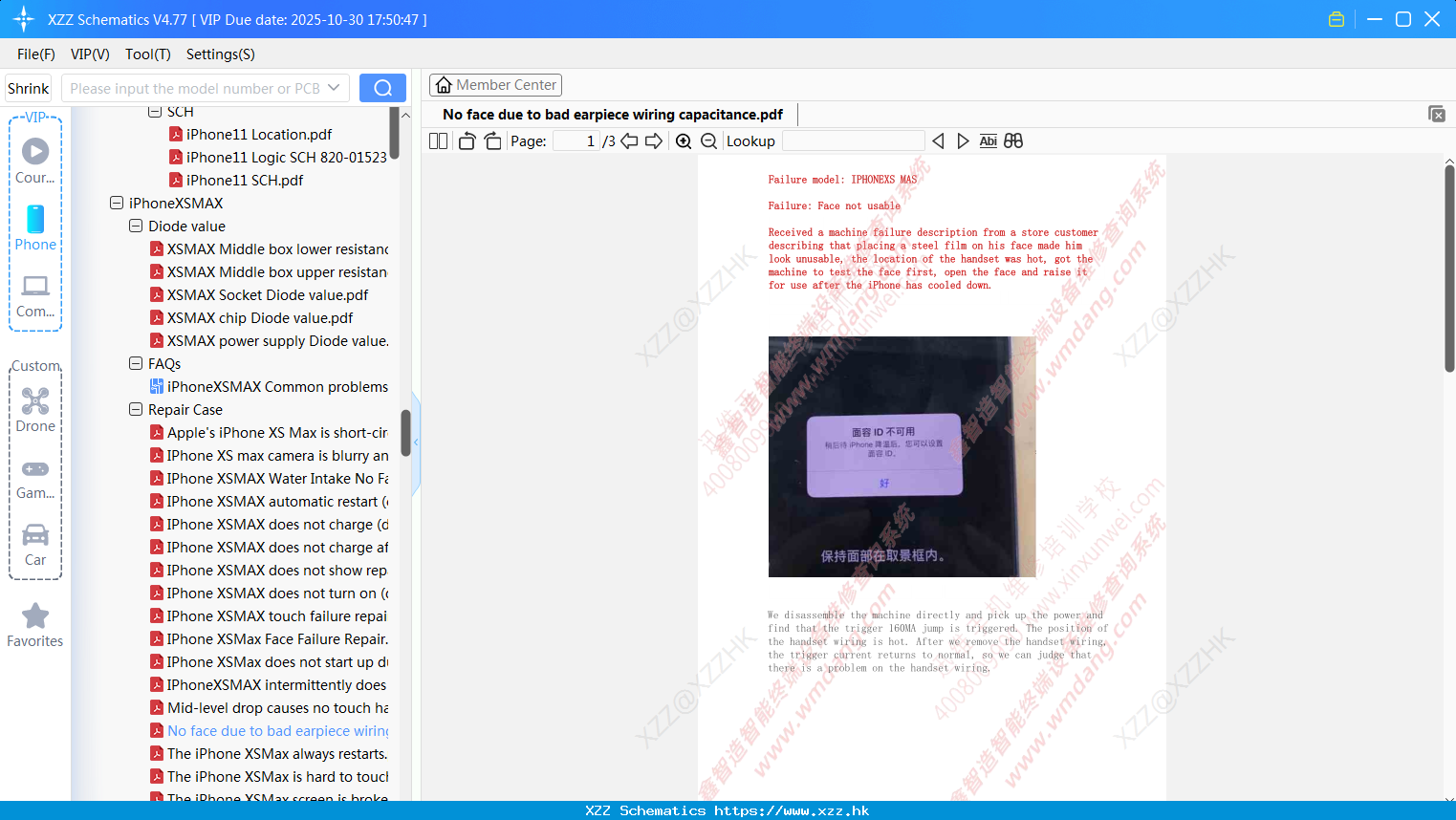Open the Computer category
The height and width of the screenshot is (820, 1456).
[x=35, y=295]
